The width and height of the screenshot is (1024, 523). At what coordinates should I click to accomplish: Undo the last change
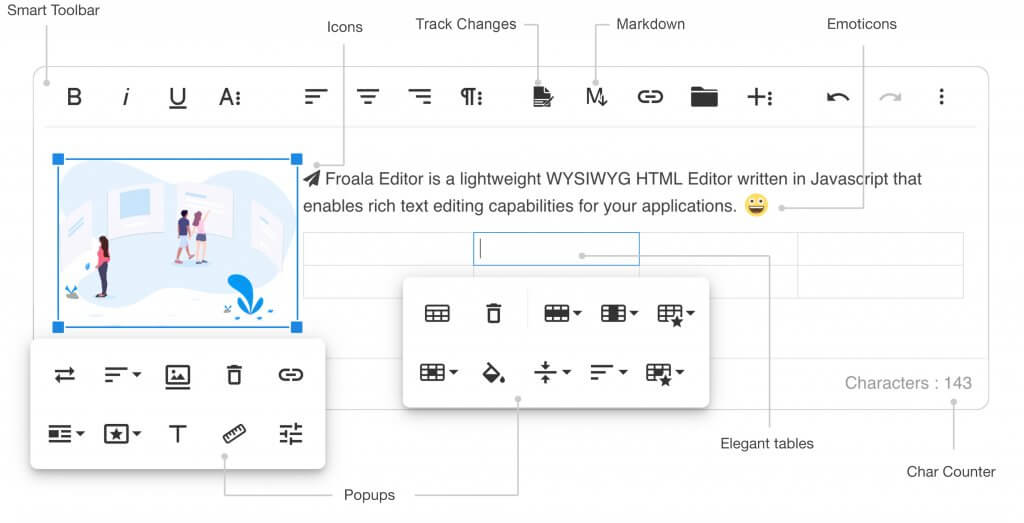coord(838,97)
